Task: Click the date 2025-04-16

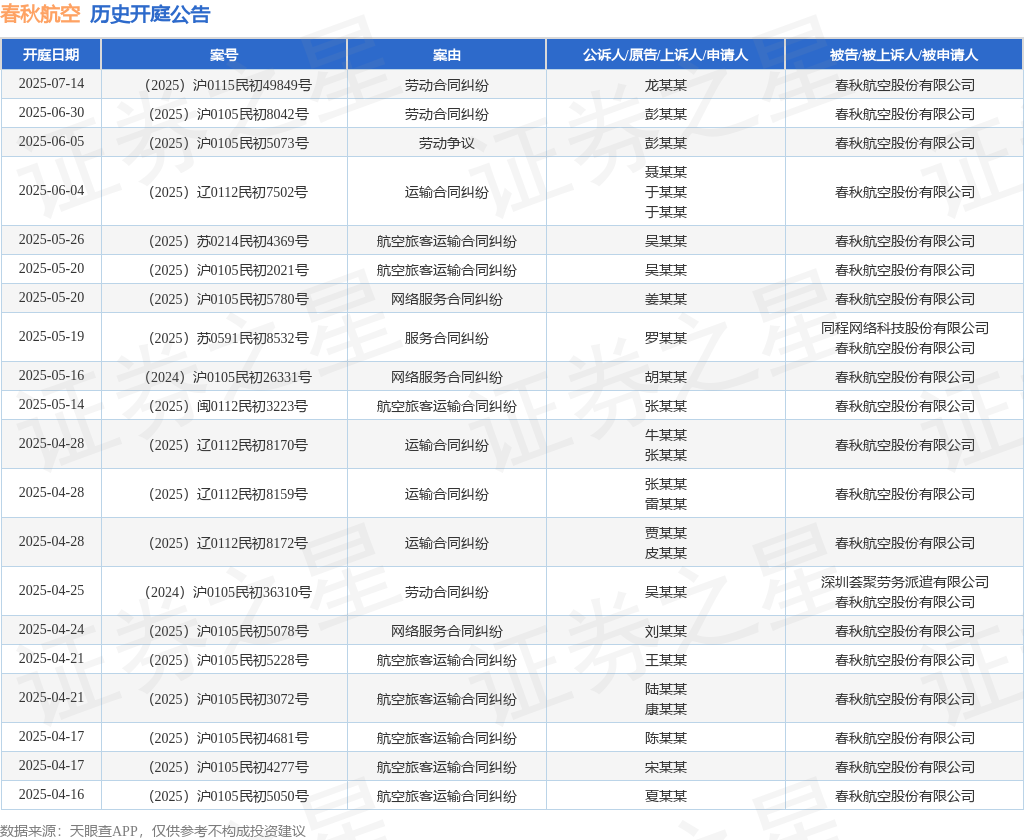Action: point(51,794)
